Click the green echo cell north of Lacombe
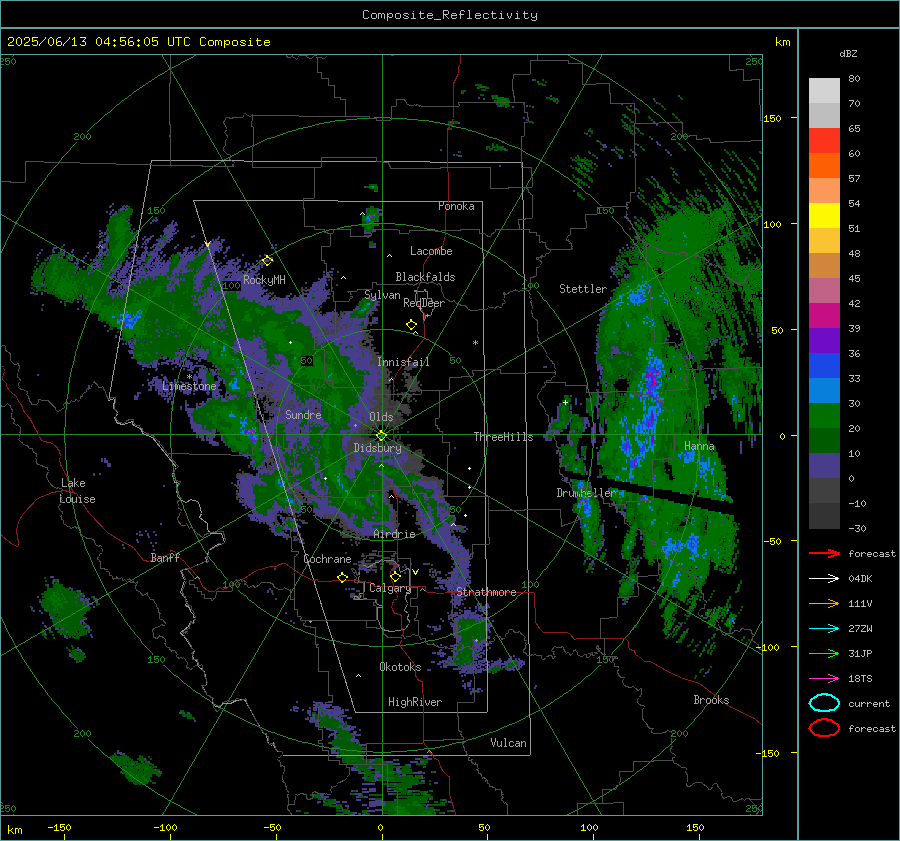The width and height of the screenshot is (900, 841). 371,219
